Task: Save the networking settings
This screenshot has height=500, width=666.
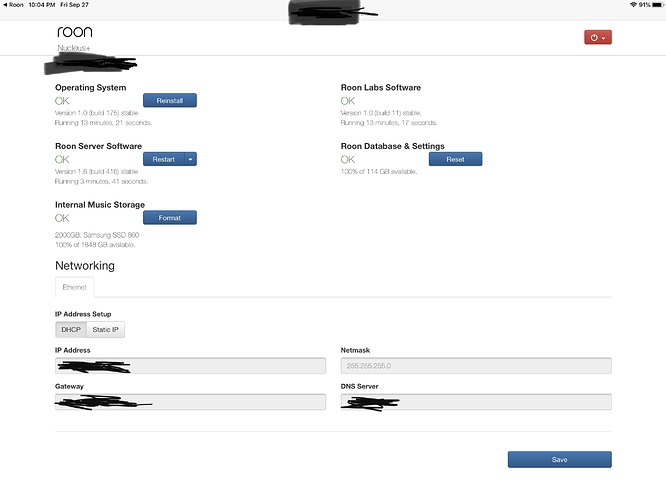Action: coord(559,460)
